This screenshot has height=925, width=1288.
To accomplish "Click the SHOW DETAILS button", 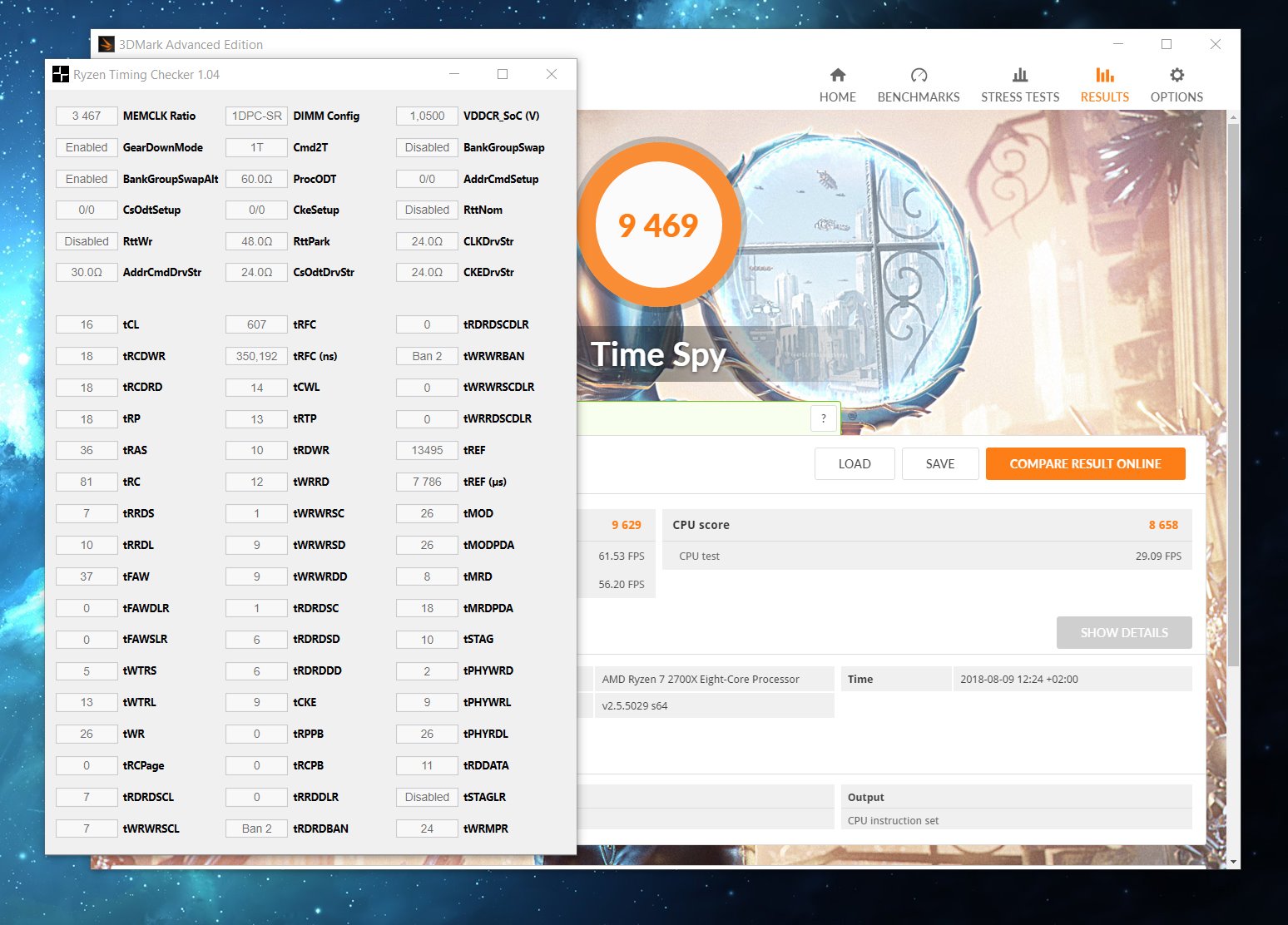I will [1124, 633].
